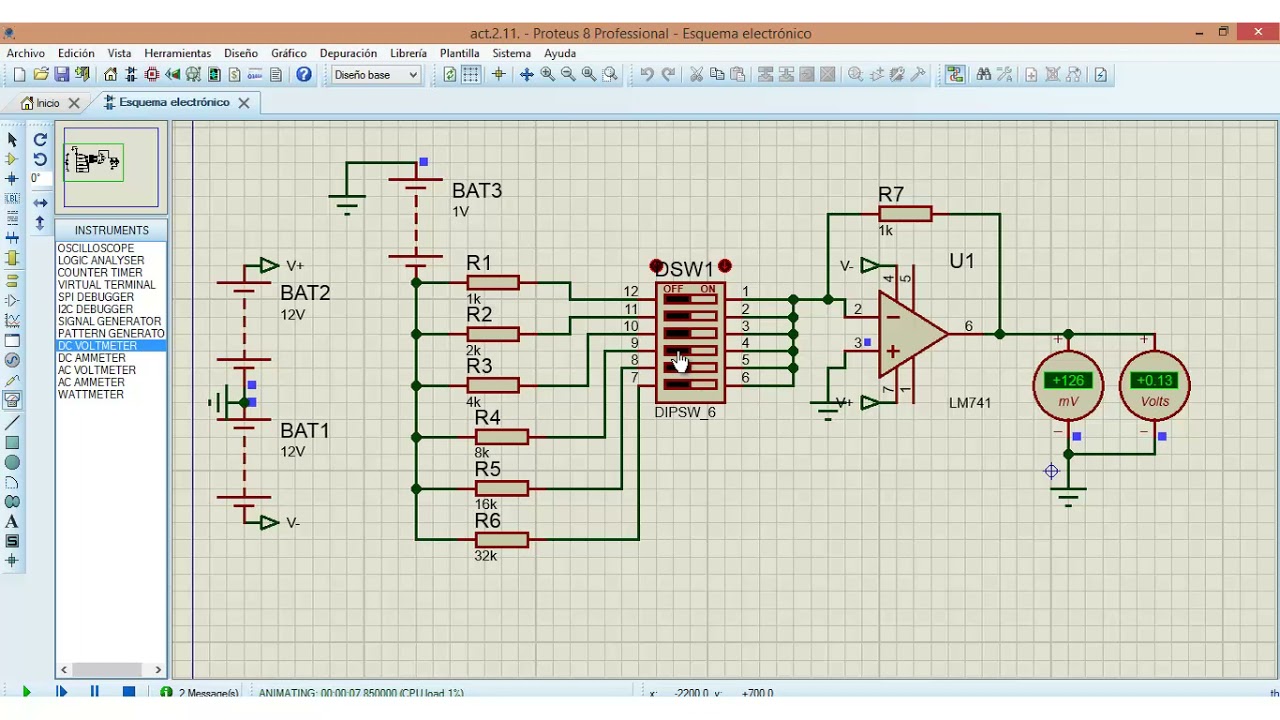This screenshot has height=720, width=1280.
Task: Click the zoom in magnifier icon
Action: point(547,75)
